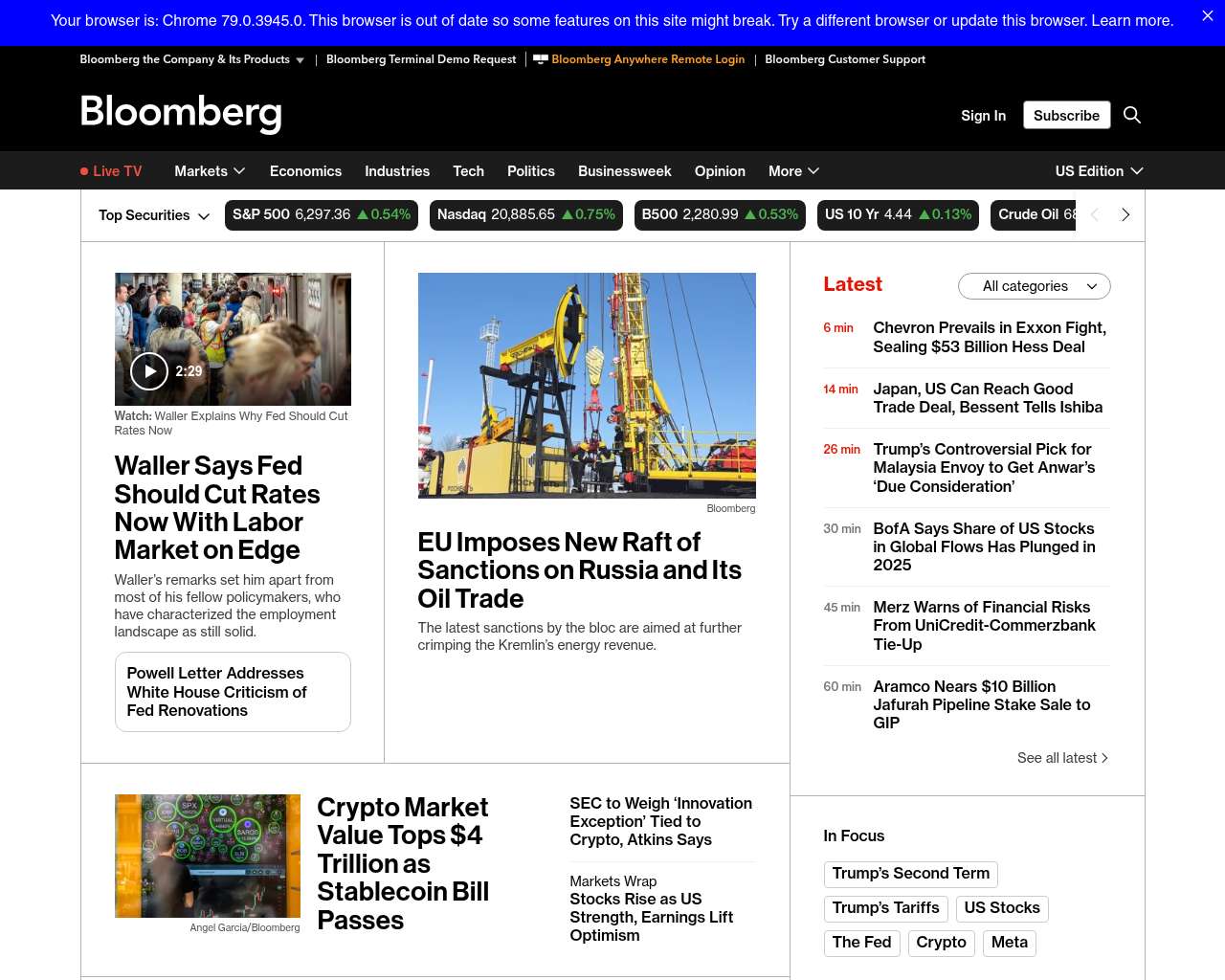Image resolution: width=1225 pixels, height=980 pixels.
Task: Select the S&P 500 ticker chip
Action: [322, 215]
